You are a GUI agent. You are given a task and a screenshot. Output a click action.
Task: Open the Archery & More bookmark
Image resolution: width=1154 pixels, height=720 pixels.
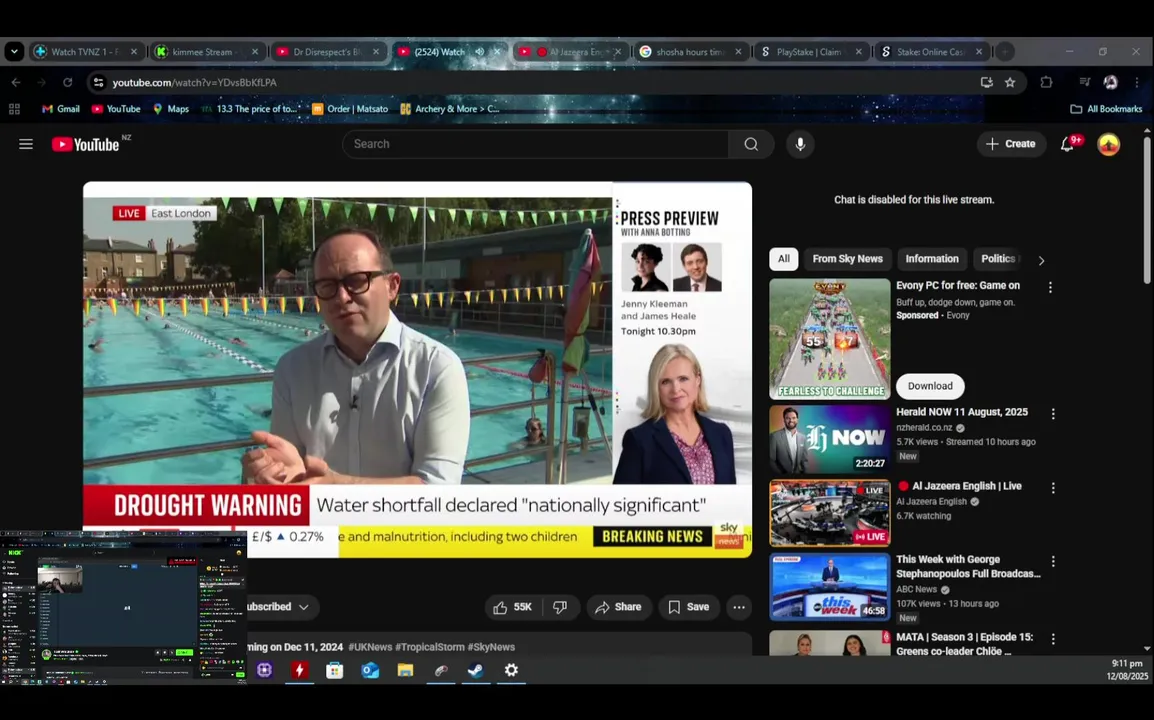(x=450, y=109)
